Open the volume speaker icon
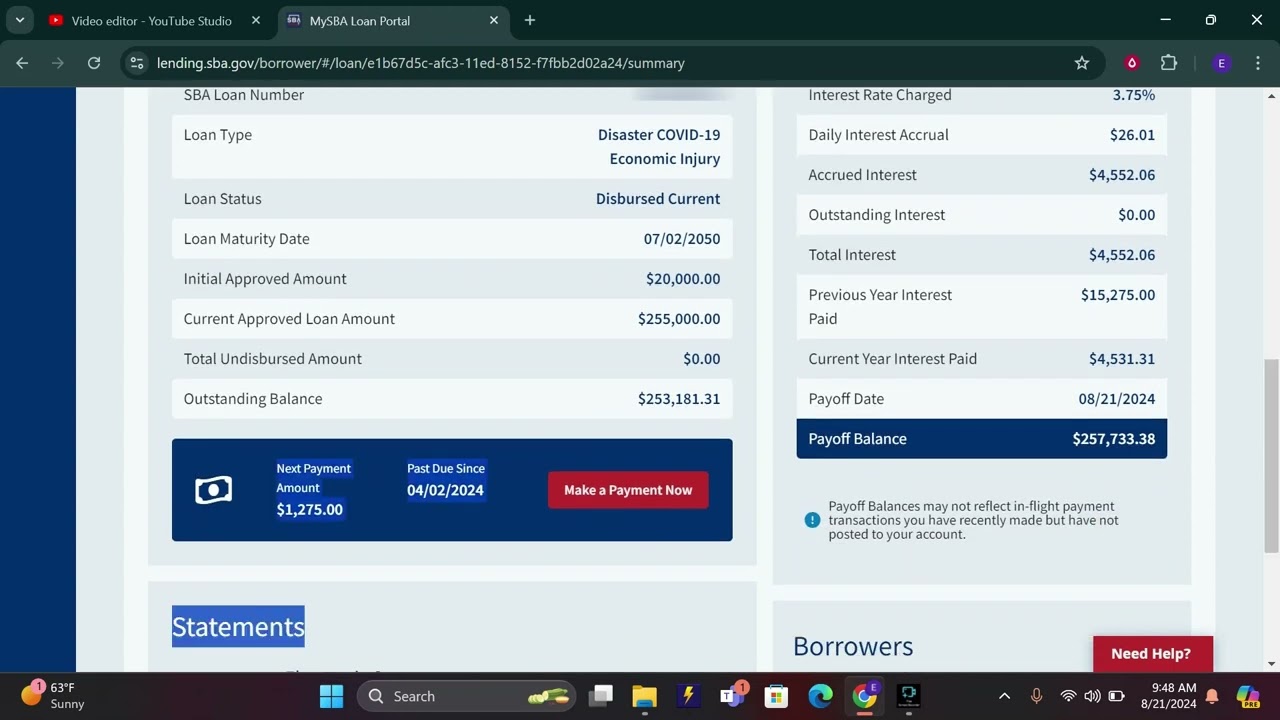The width and height of the screenshot is (1280, 720). point(1092,696)
